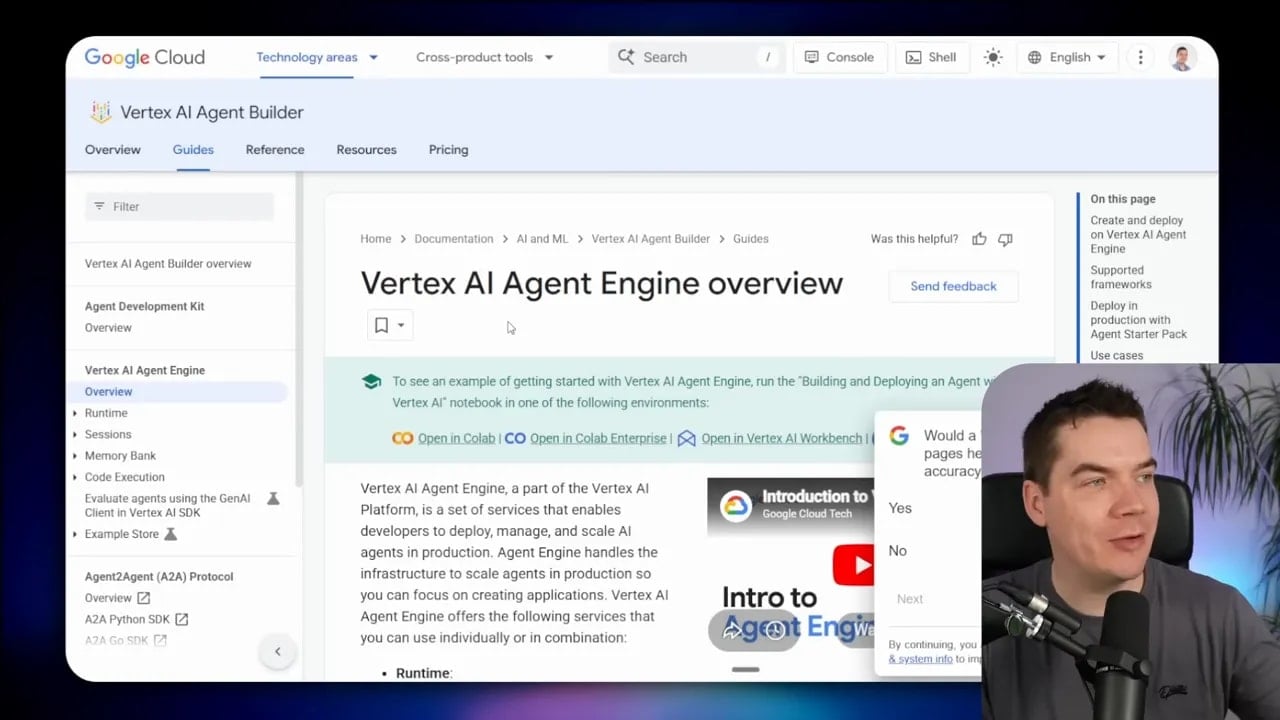Image resolution: width=1280 pixels, height=720 pixels.
Task: Click the left sidebar scrollbar
Action: (299, 330)
